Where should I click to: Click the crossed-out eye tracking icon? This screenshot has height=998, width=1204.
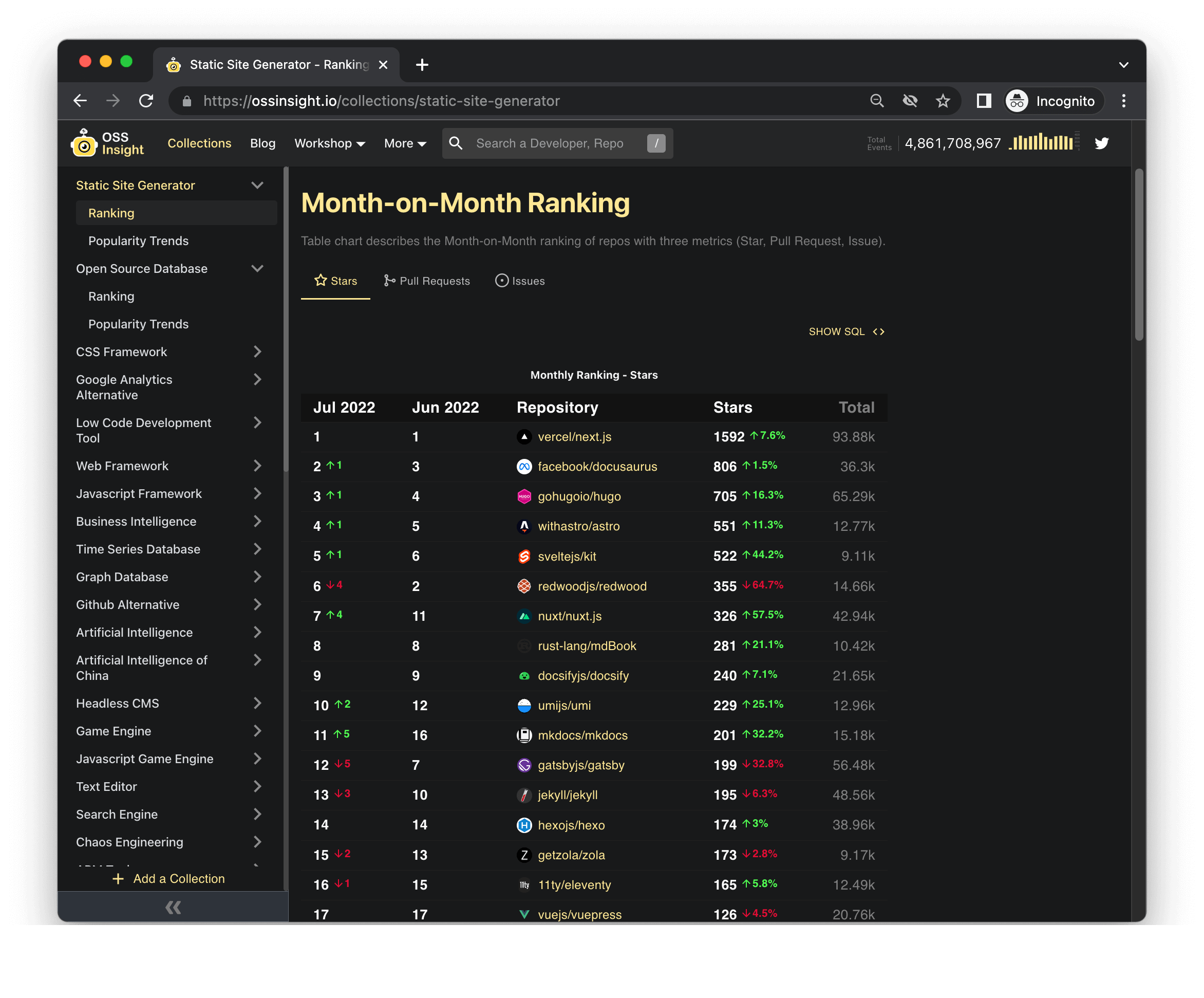click(910, 101)
